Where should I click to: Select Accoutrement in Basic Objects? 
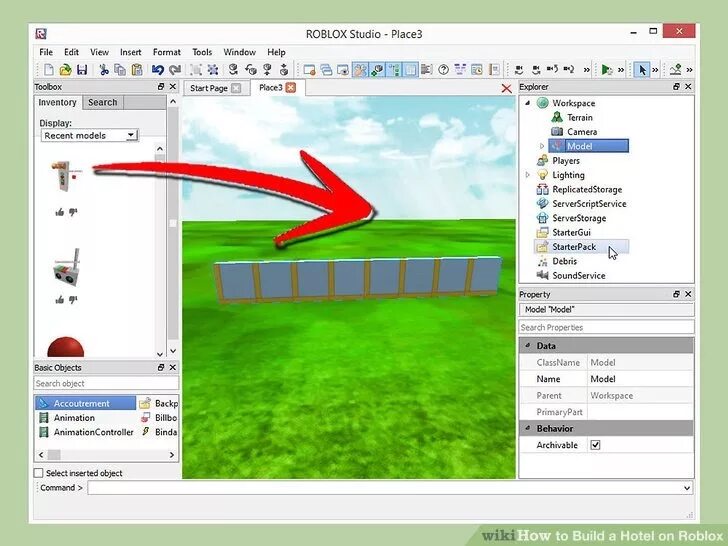[x=85, y=403]
